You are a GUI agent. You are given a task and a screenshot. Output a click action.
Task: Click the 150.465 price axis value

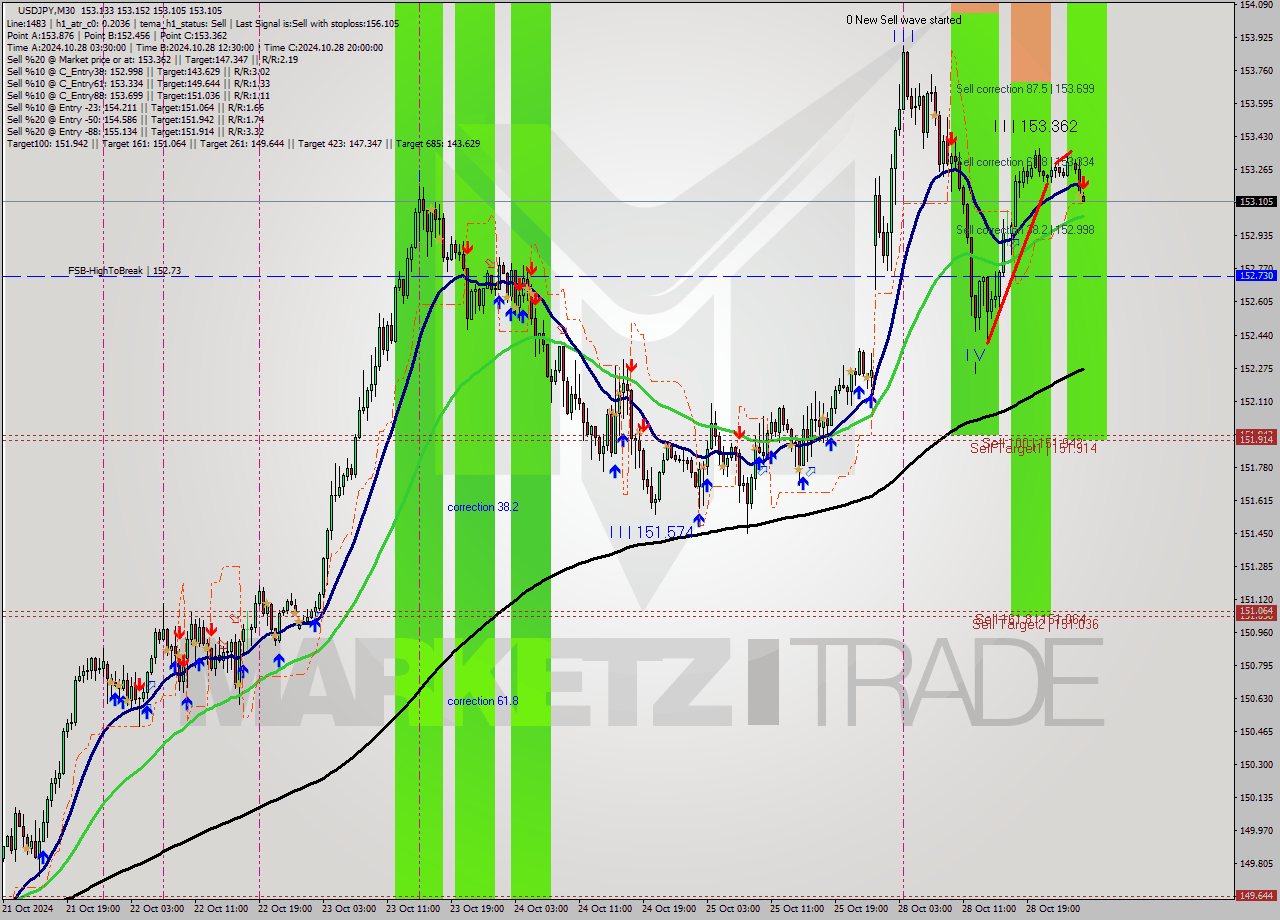1256,731
